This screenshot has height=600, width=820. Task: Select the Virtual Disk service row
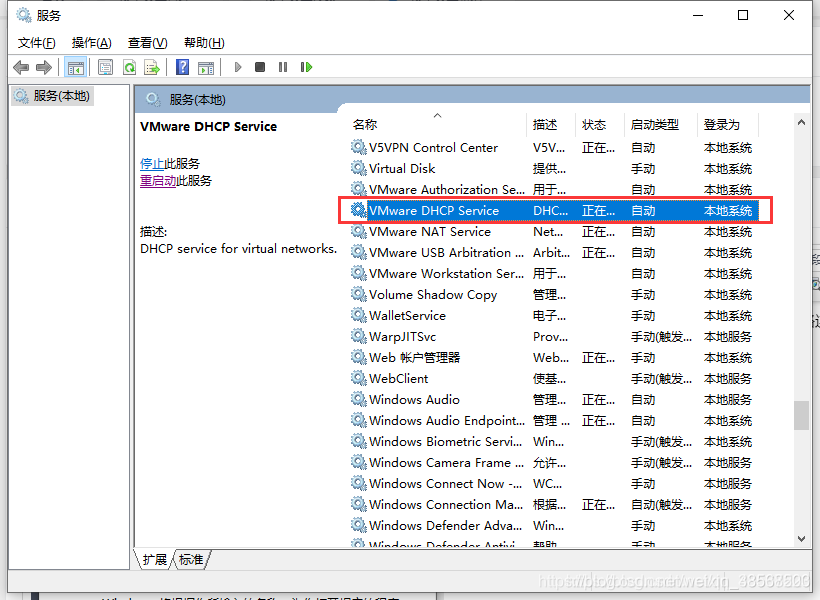(x=554, y=169)
